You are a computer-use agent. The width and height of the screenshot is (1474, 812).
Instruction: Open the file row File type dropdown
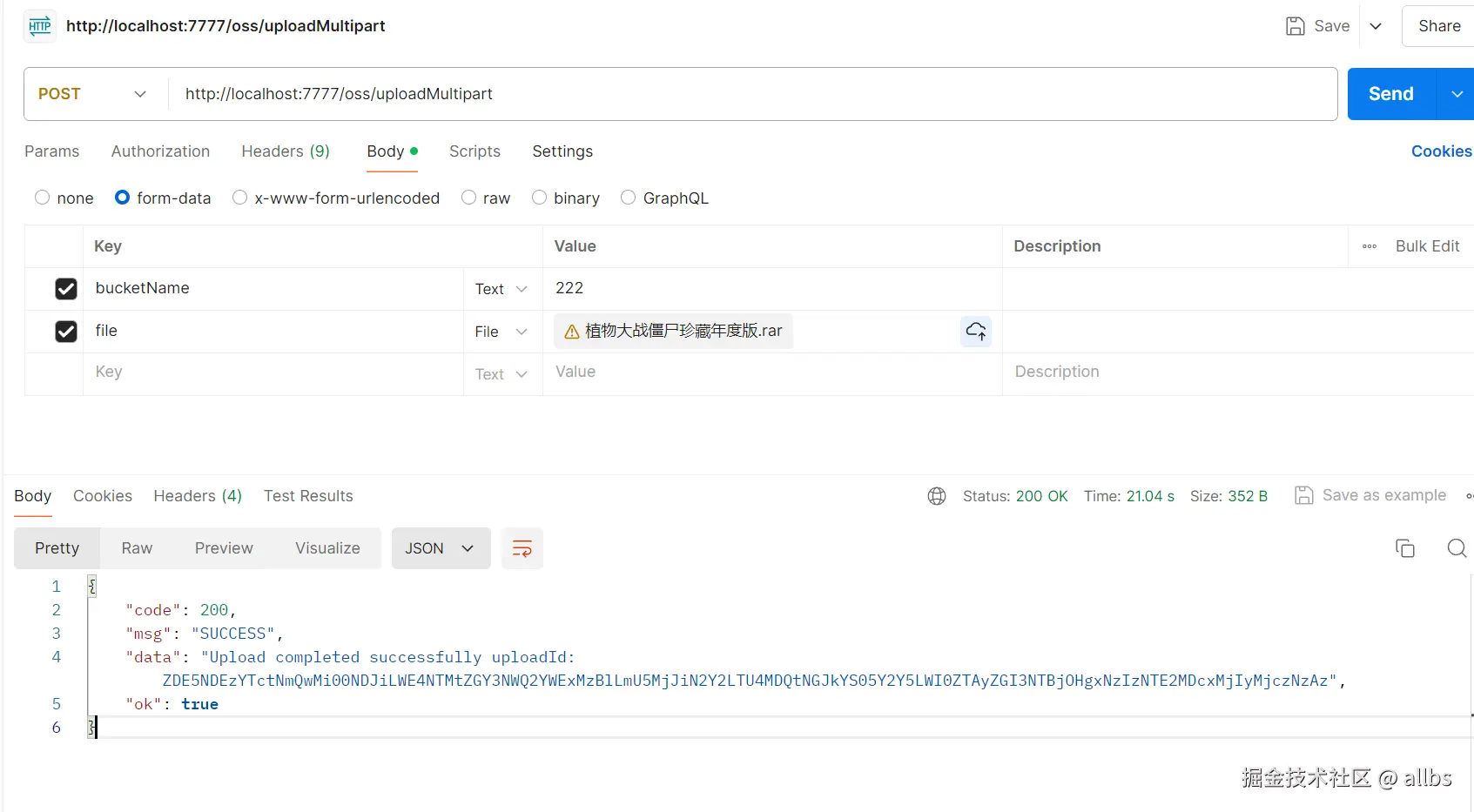501,332
